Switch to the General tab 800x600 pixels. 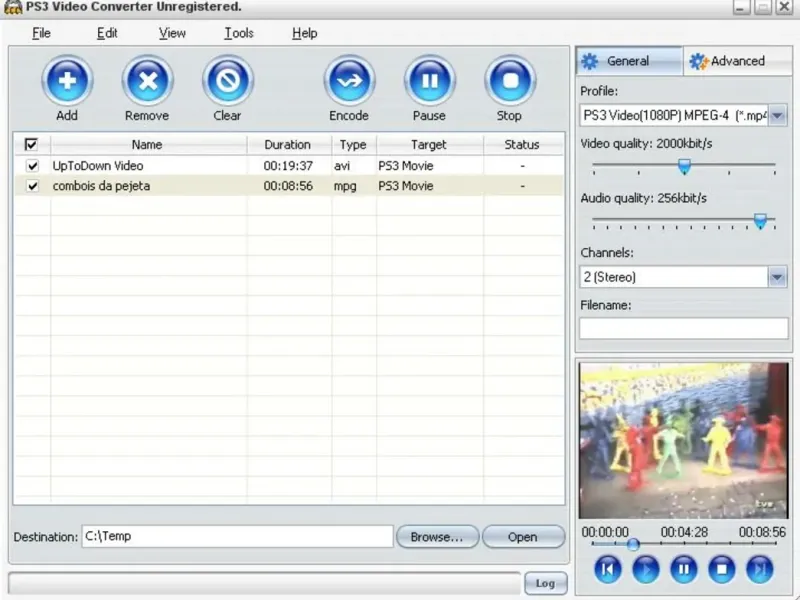629,61
